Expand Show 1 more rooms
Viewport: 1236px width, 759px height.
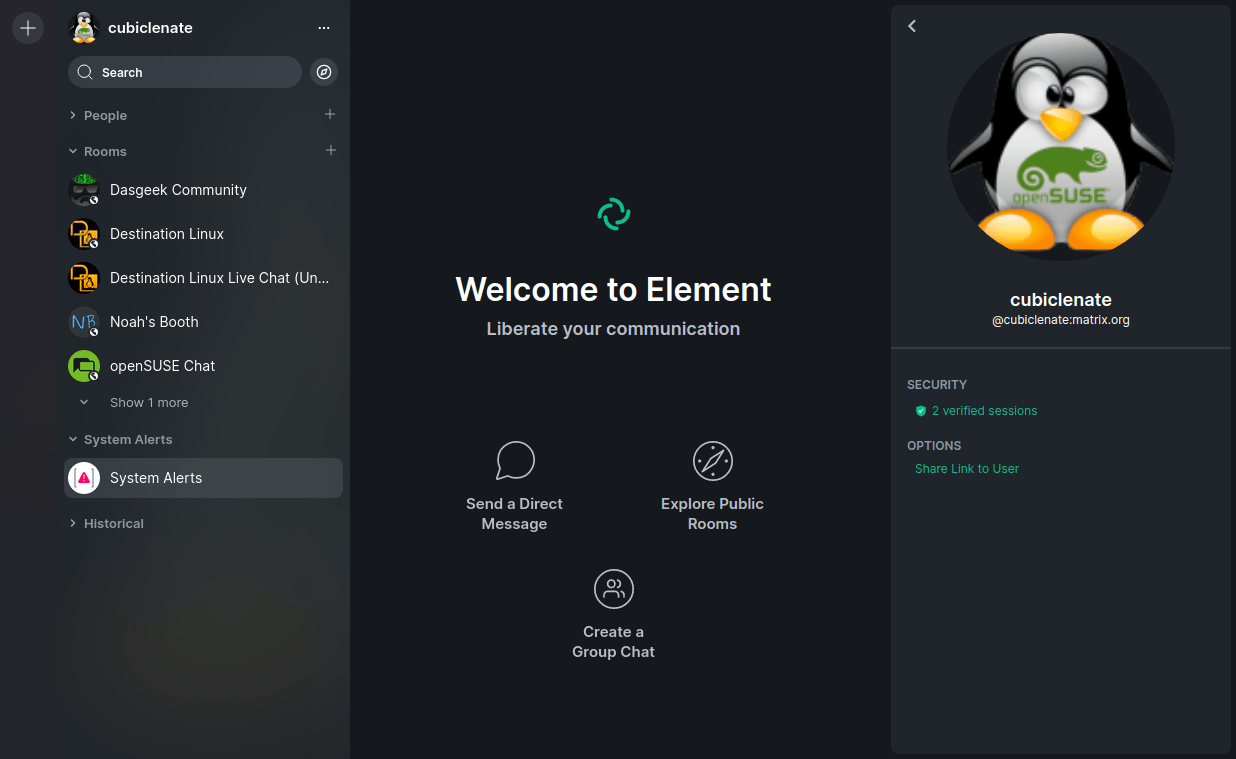tap(136, 402)
